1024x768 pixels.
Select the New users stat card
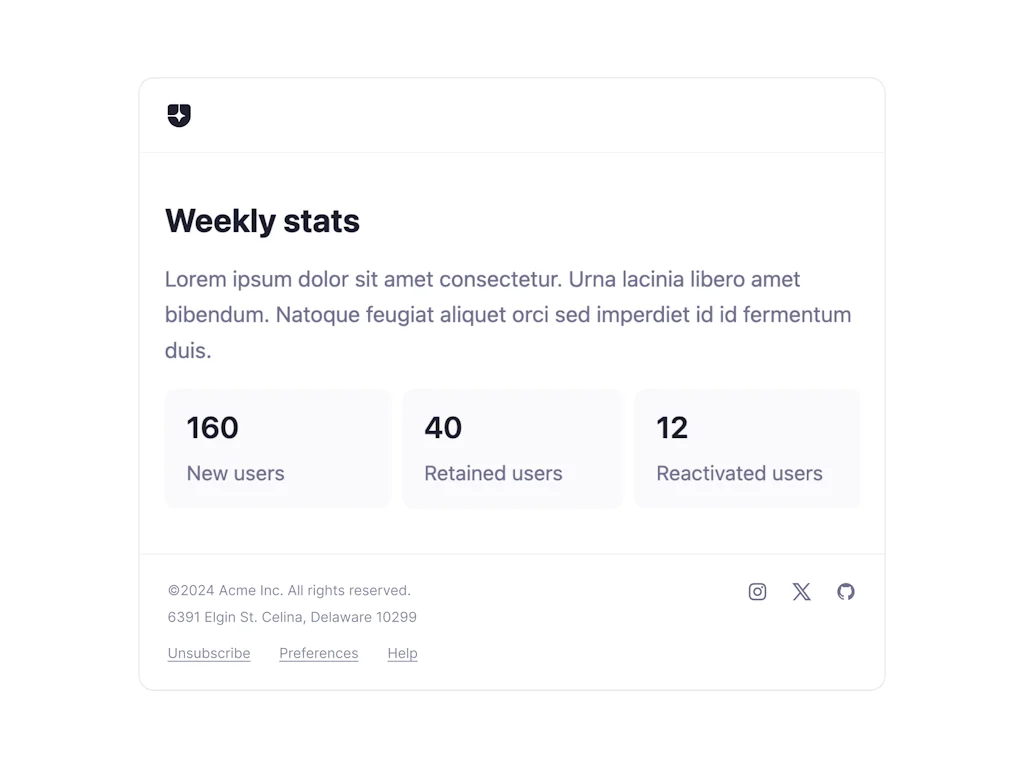pyautogui.click(x=277, y=448)
